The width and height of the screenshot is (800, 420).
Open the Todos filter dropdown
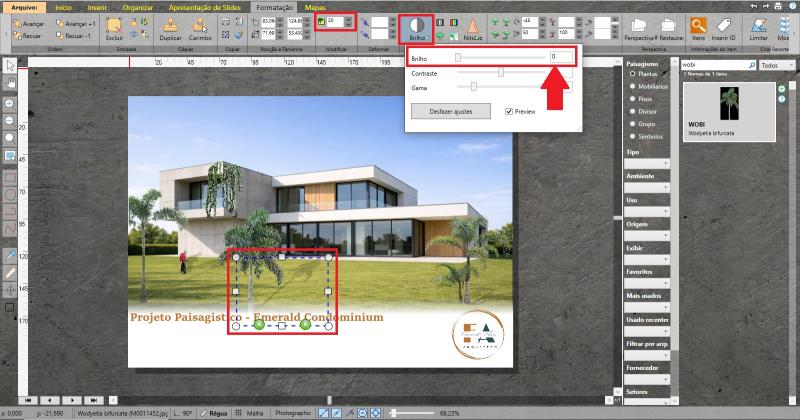(x=771, y=65)
